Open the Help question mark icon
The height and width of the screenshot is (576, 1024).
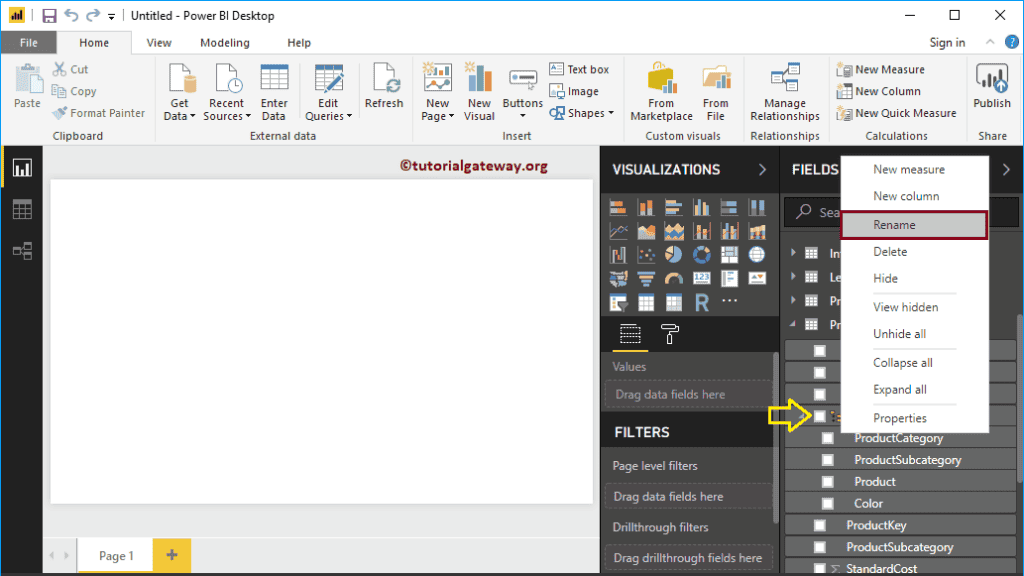click(x=1012, y=42)
